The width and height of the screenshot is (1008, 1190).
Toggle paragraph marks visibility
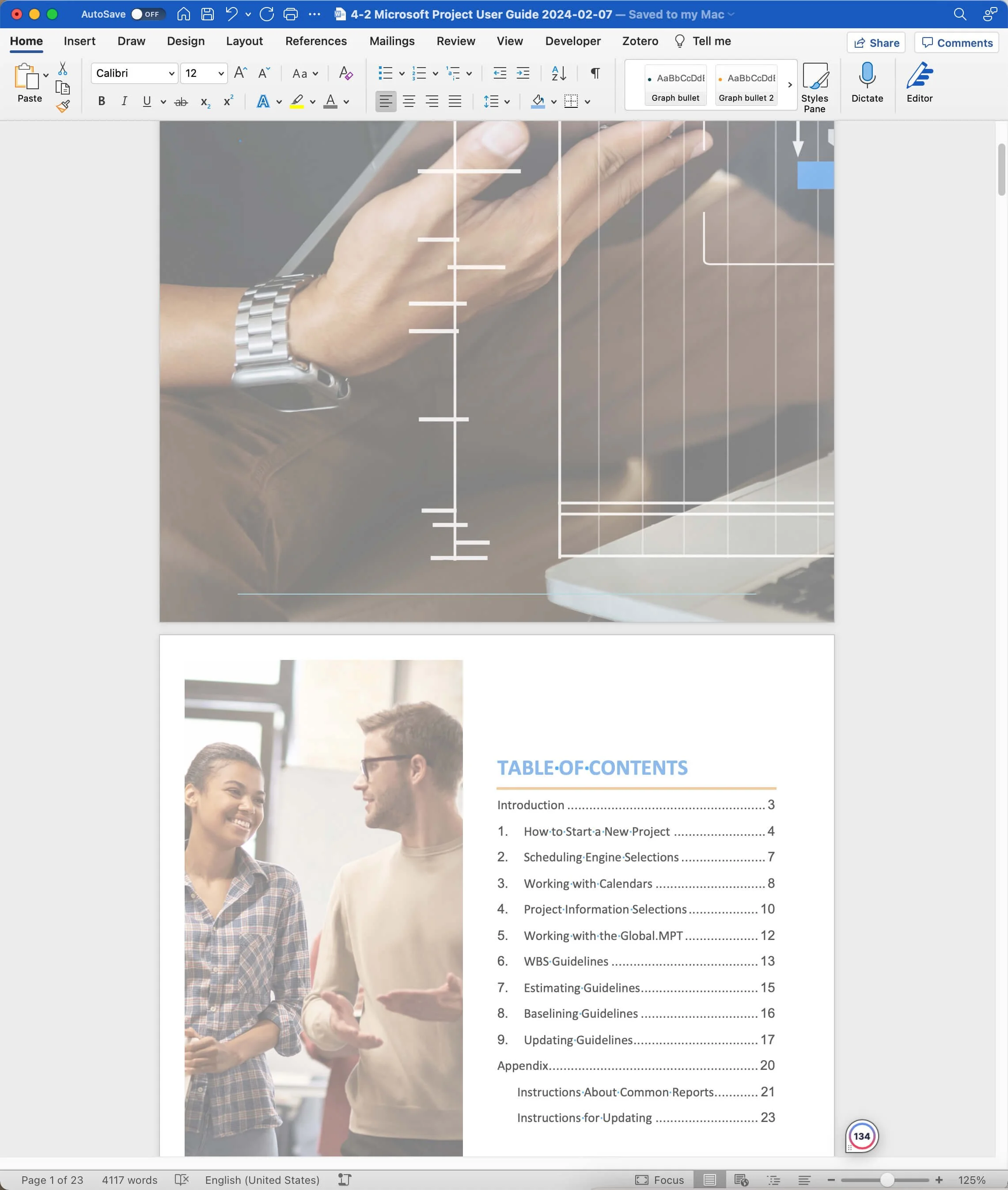coord(595,73)
